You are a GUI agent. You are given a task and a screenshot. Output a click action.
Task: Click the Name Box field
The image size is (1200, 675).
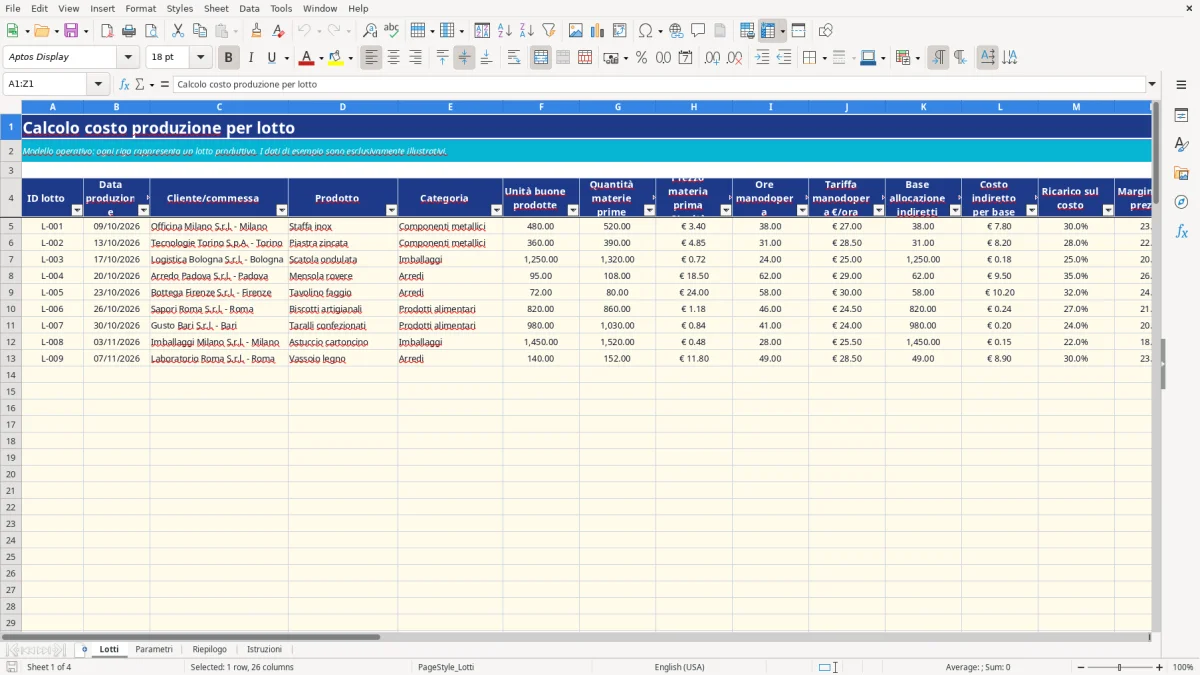pyautogui.click(x=46, y=84)
